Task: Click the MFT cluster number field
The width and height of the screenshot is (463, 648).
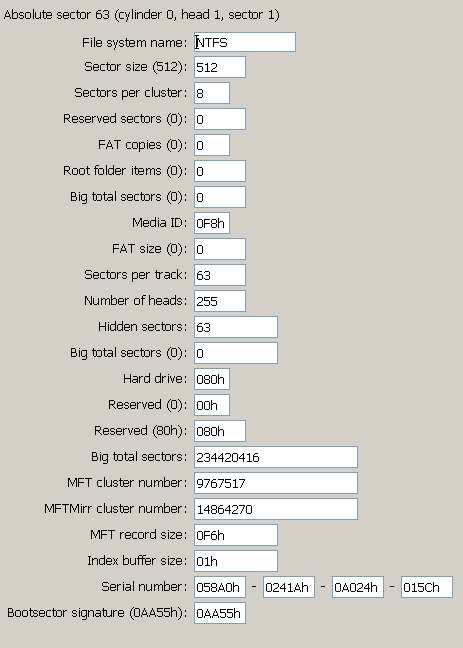Action: click(276, 484)
